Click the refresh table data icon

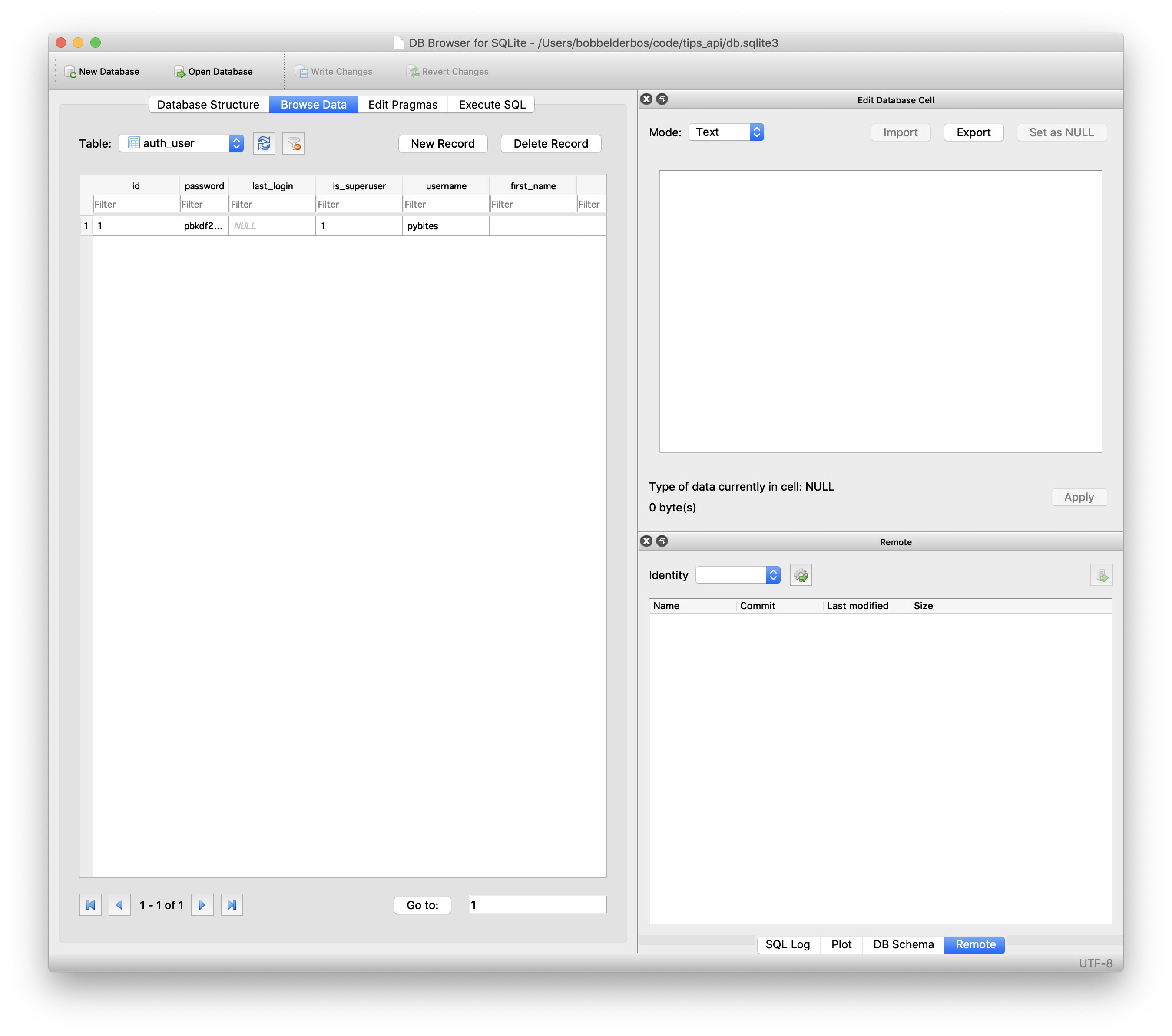click(x=264, y=143)
